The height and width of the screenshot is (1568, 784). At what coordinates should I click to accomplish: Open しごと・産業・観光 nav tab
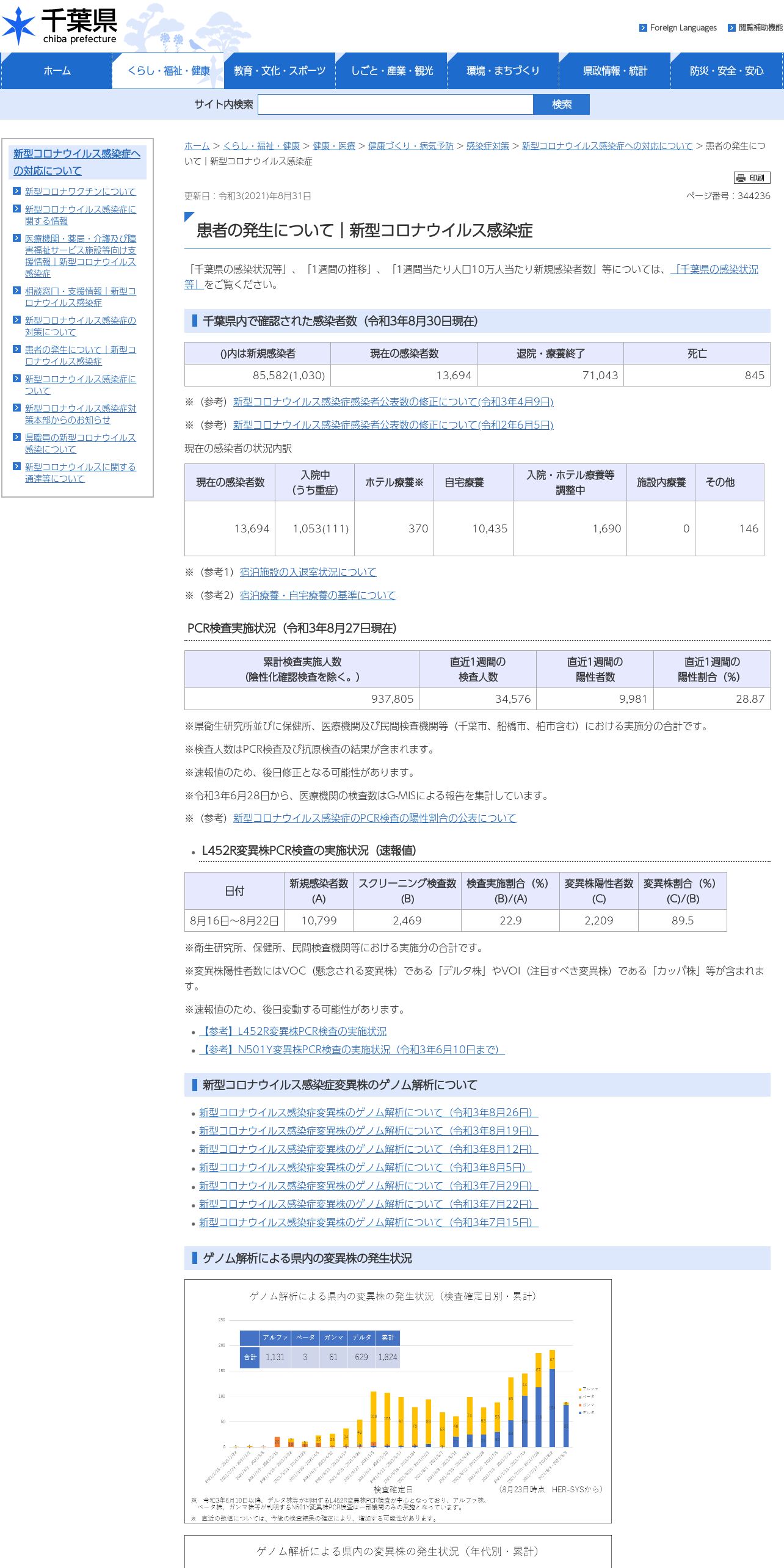pos(391,71)
